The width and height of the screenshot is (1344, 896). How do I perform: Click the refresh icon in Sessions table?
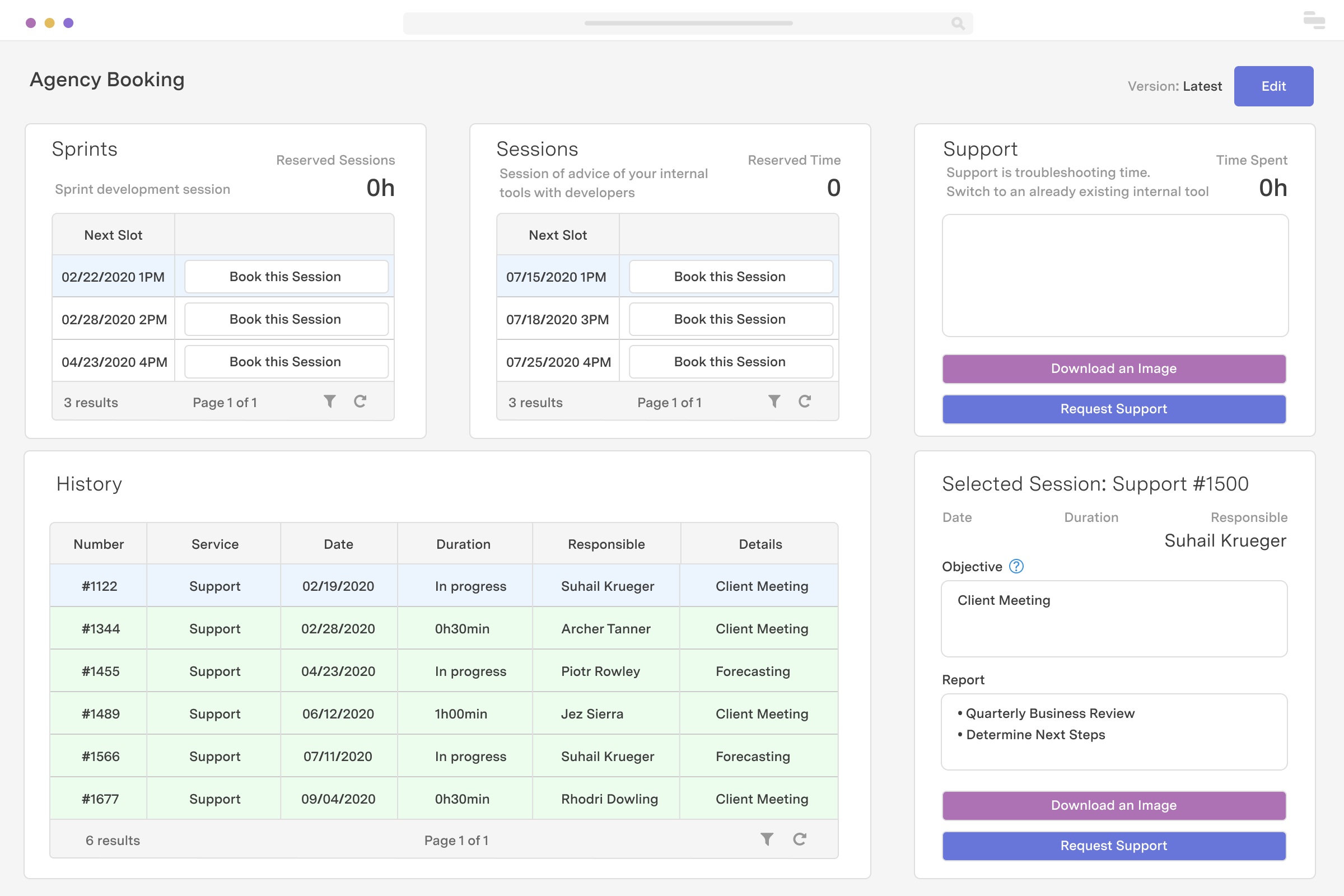tap(806, 402)
